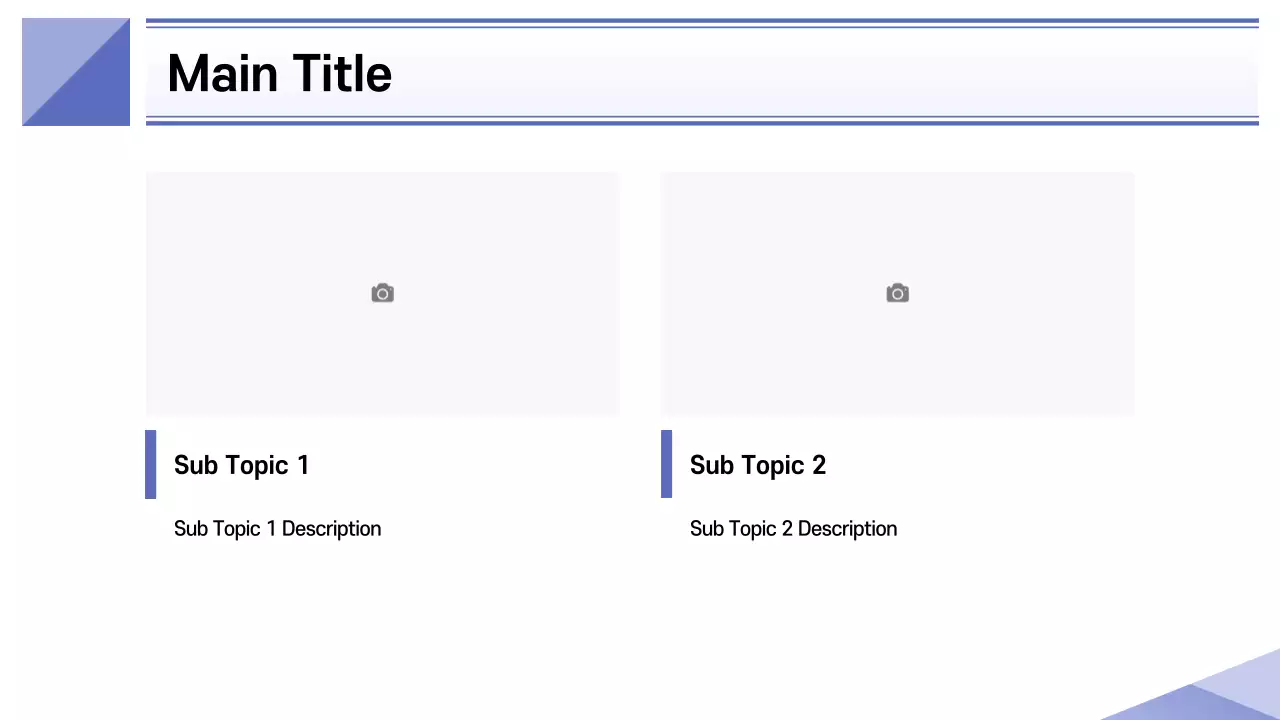Click the blue accent bar beside Sub Topic 1
Screen dimensions: 1280x720
(151, 464)
